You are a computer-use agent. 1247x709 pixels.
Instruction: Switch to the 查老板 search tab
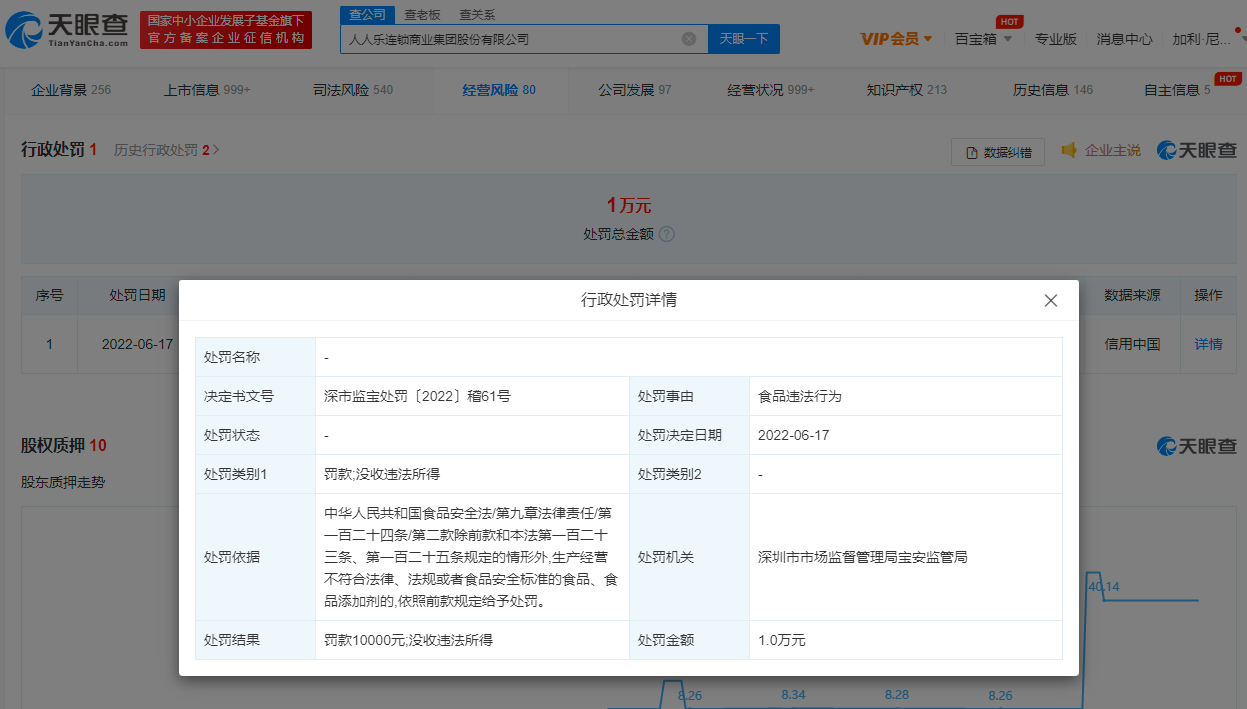click(x=422, y=15)
